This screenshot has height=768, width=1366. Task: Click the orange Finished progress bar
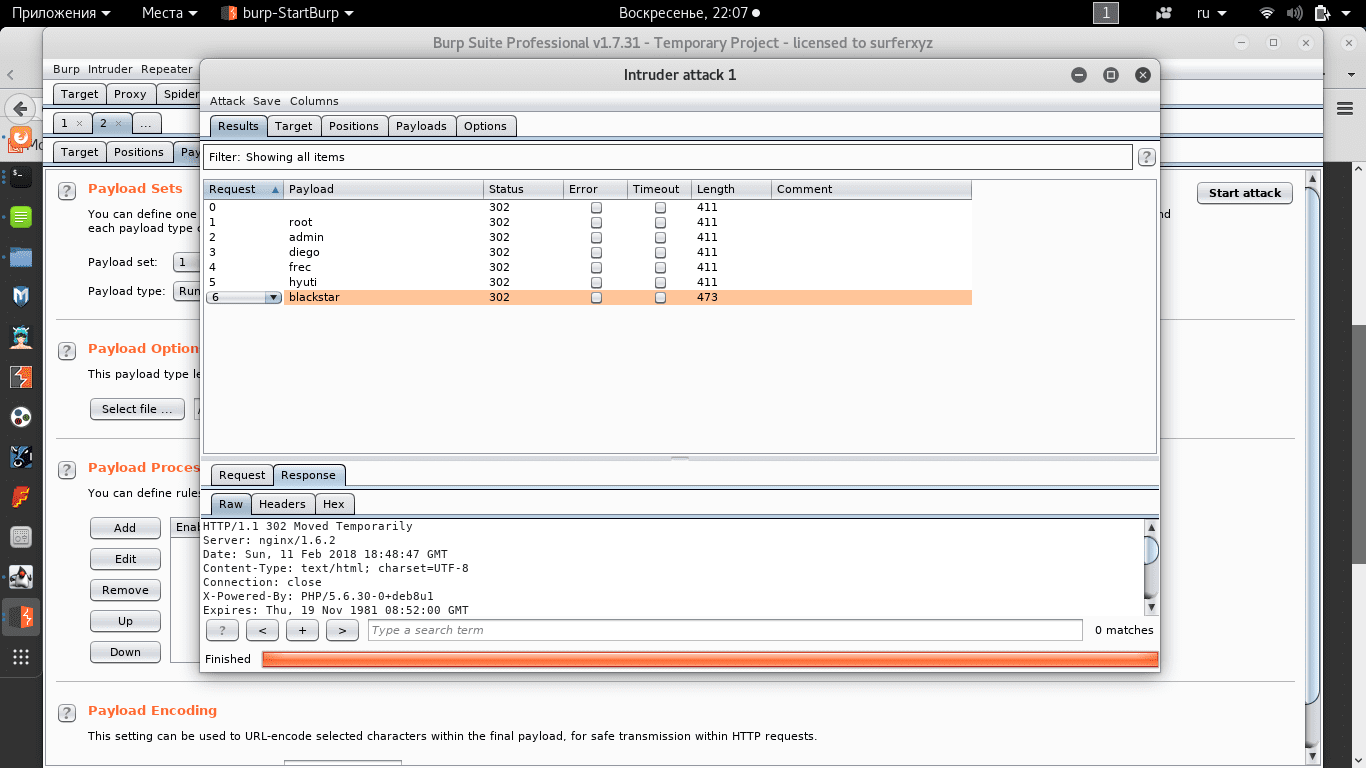pos(709,659)
